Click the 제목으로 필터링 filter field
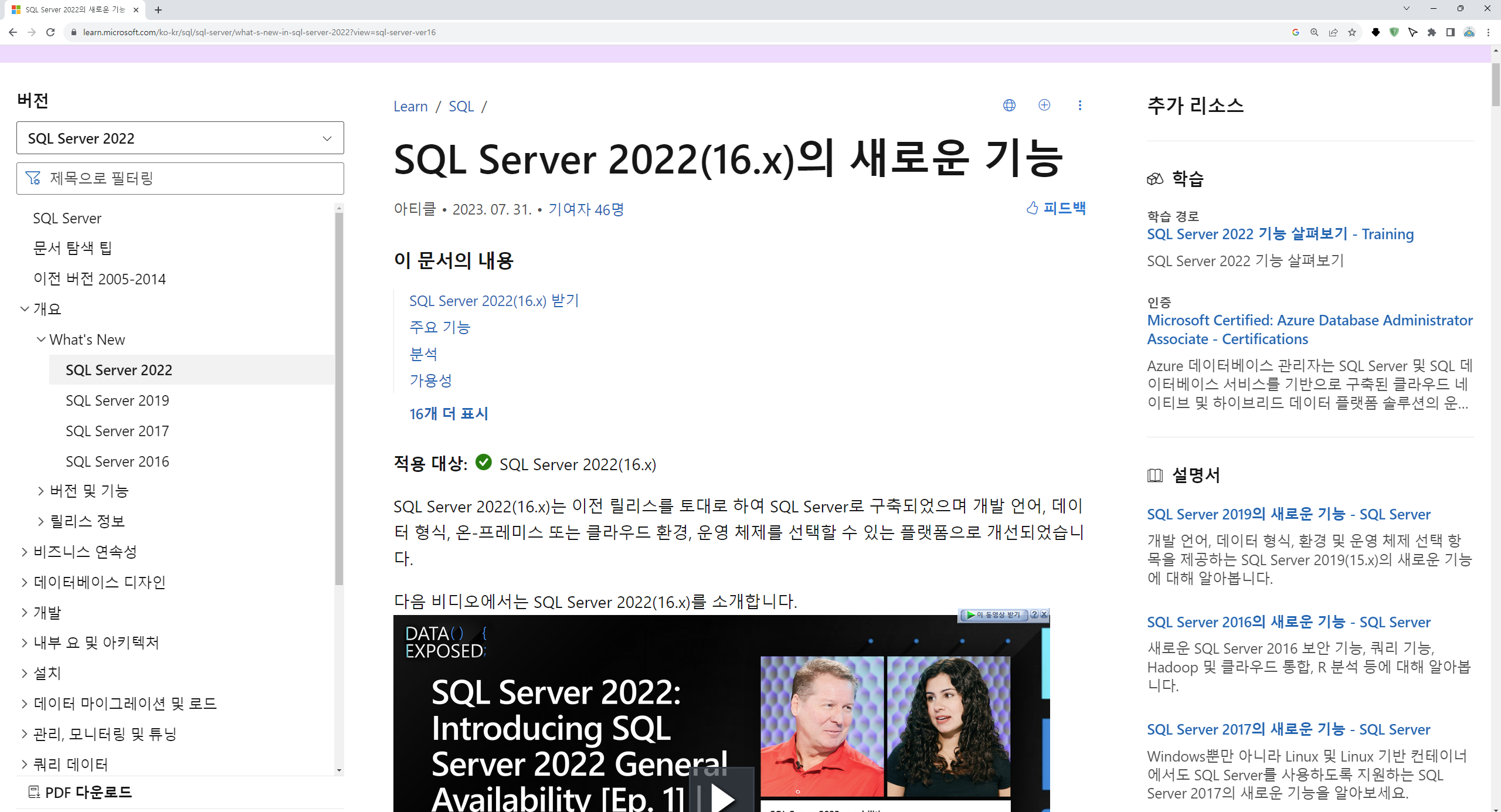The height and width of the screenshot is (812, 1501). (180, 178)
